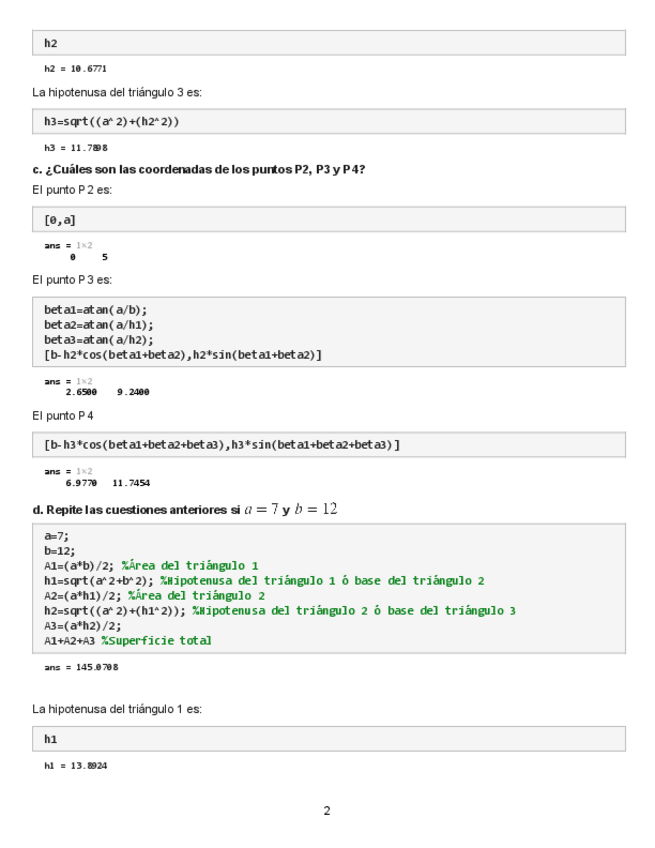Click the output line h2 = 10.6771

[75, 69]
